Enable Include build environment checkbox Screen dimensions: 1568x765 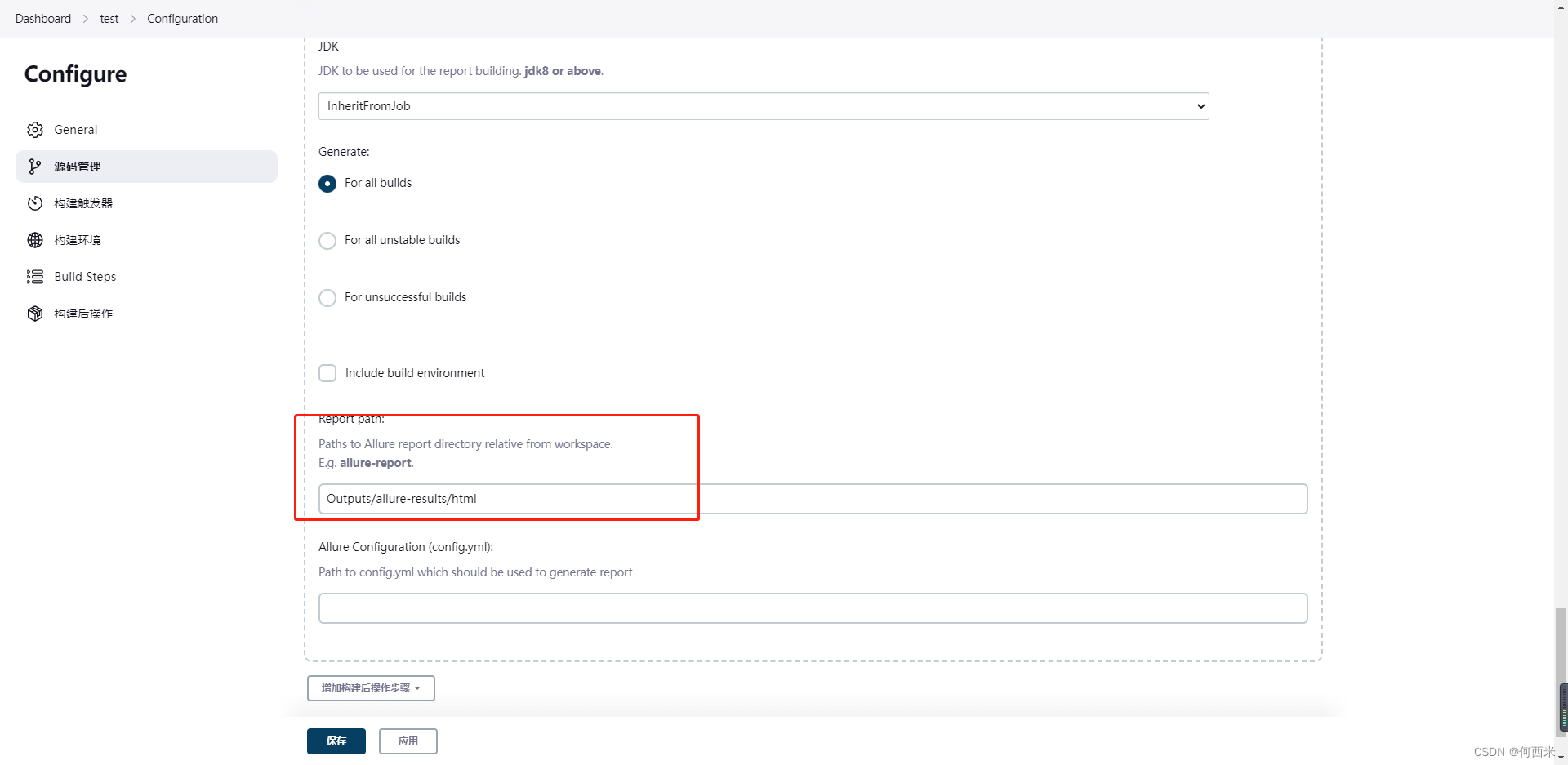coord(327,373)
